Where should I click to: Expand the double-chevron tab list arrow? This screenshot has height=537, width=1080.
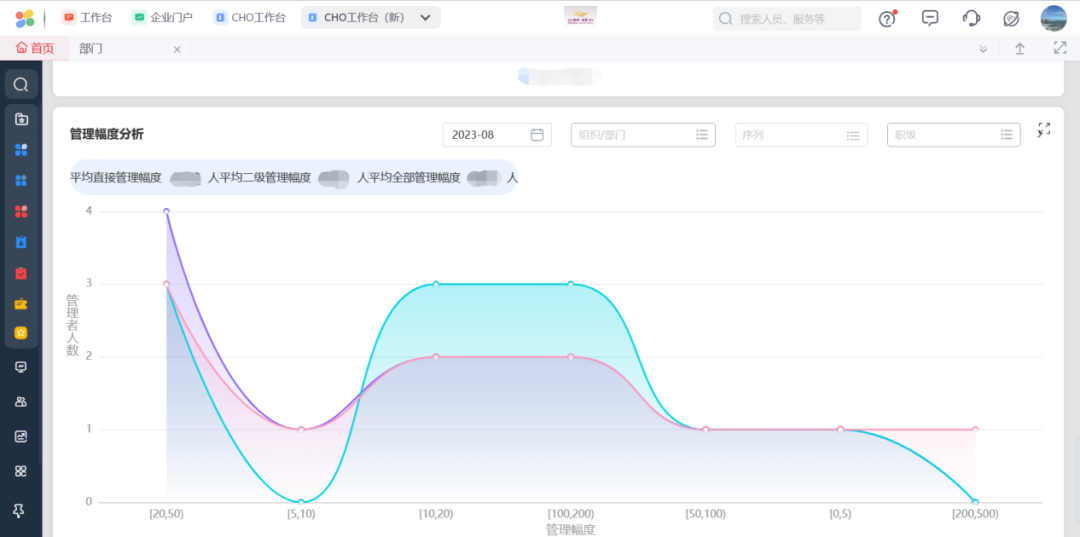coord(983,48)
